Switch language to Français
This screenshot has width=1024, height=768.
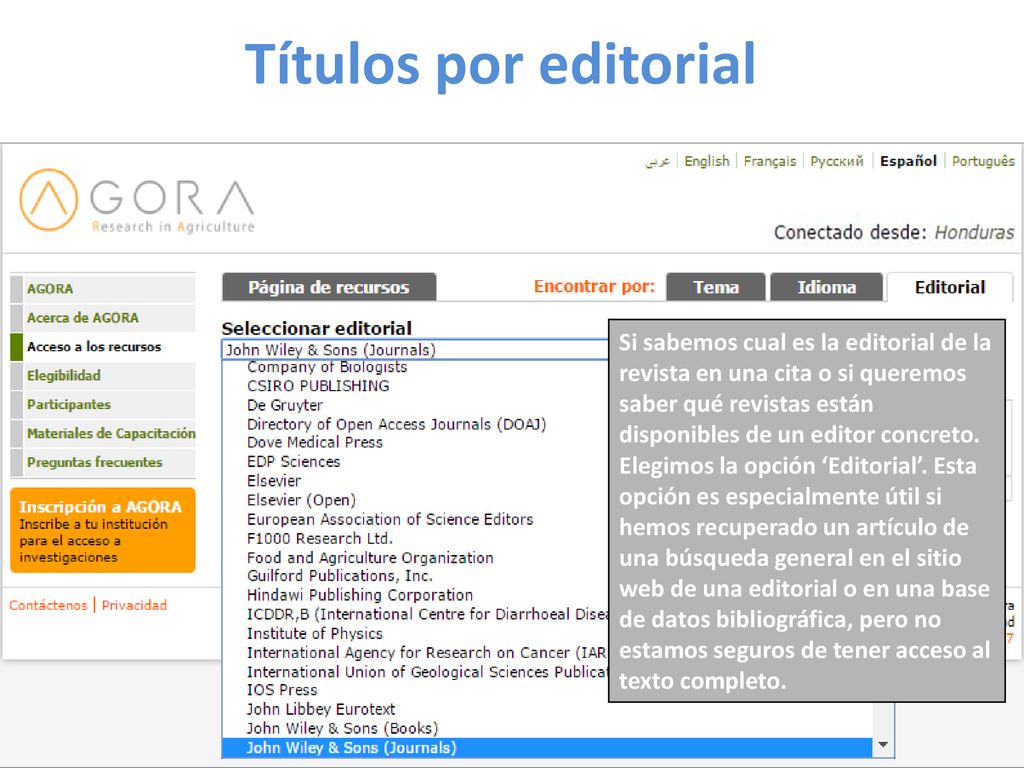click(x=769, y=161)
